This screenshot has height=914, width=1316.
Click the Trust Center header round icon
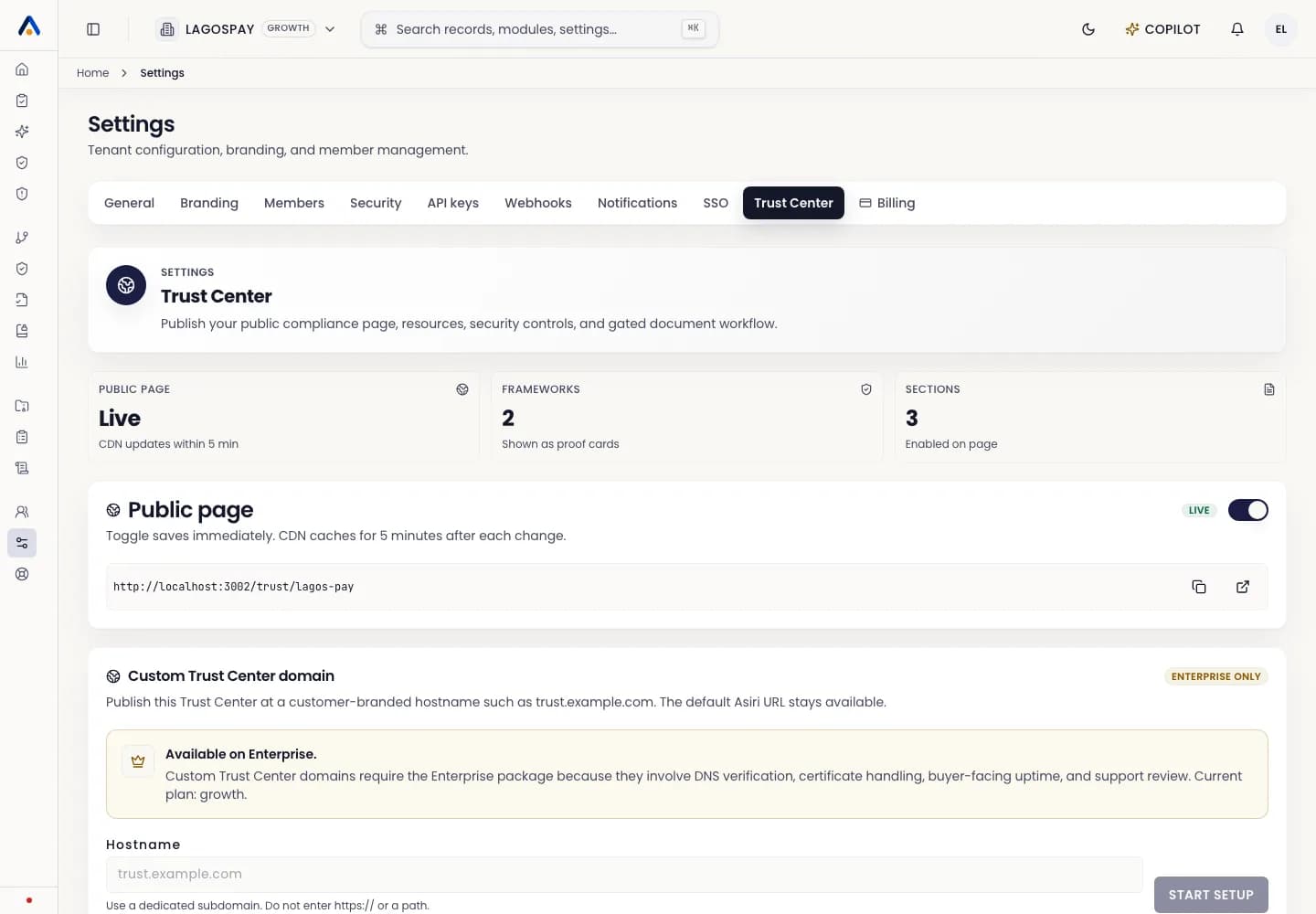click(126, 285)
